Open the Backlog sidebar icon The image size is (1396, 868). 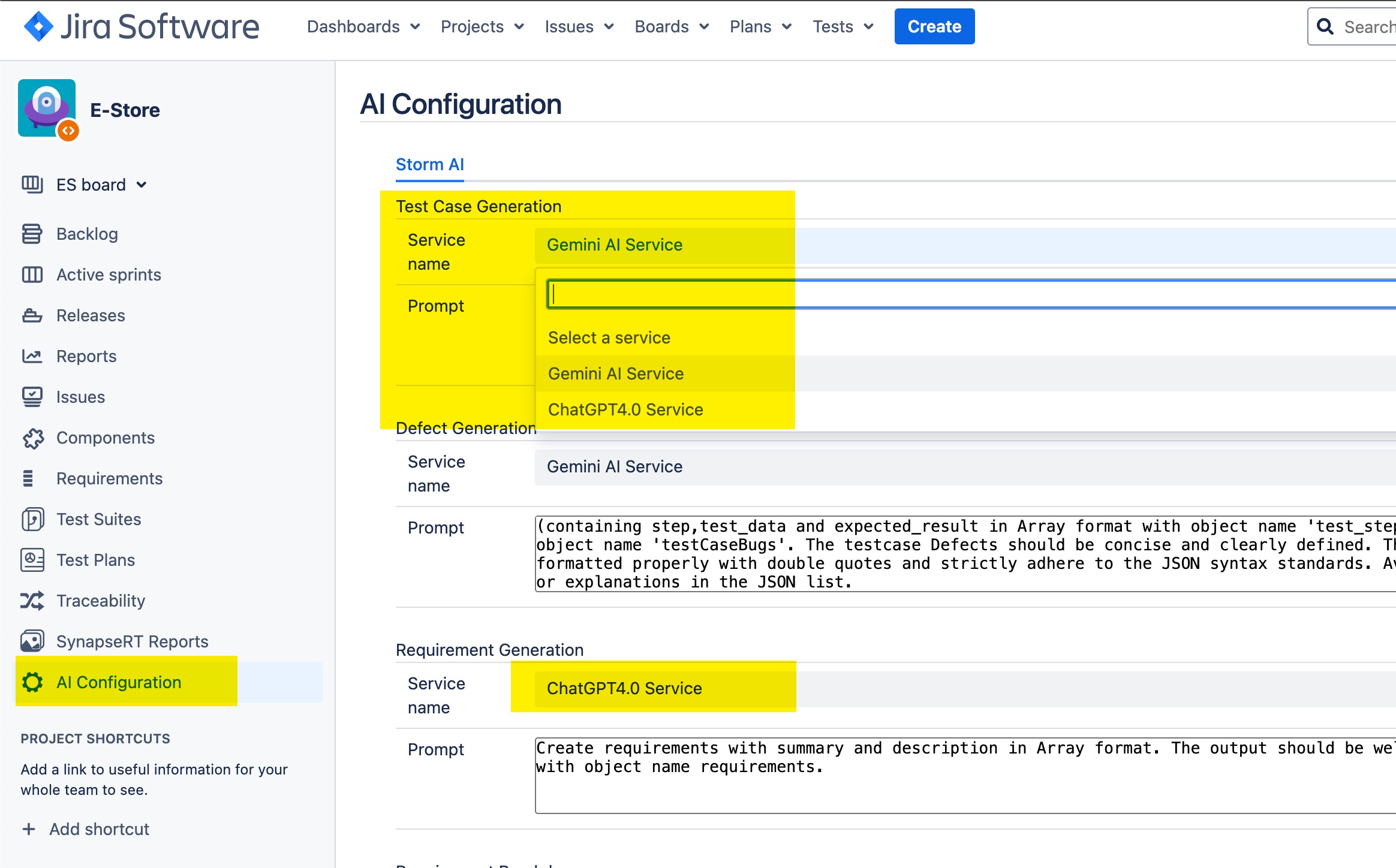(x=32, y=234)
